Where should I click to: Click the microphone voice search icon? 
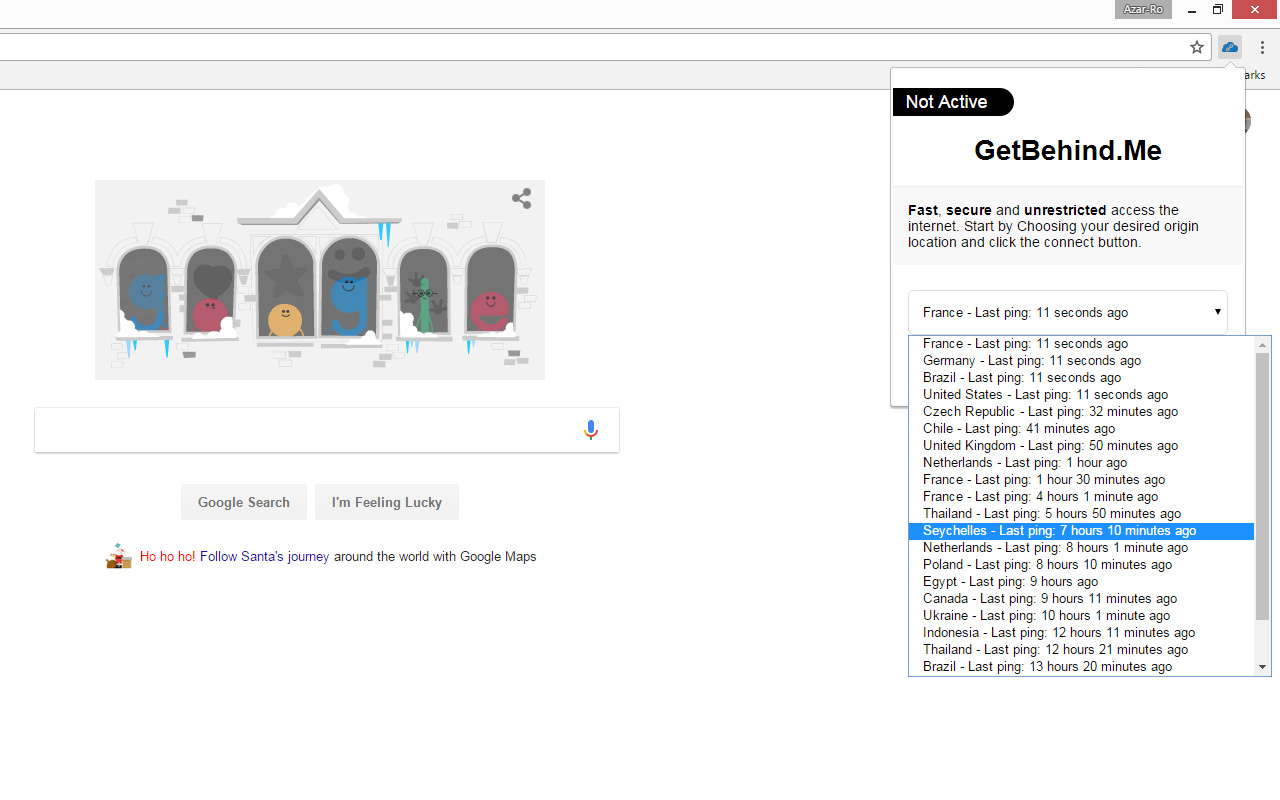point(591,430)
